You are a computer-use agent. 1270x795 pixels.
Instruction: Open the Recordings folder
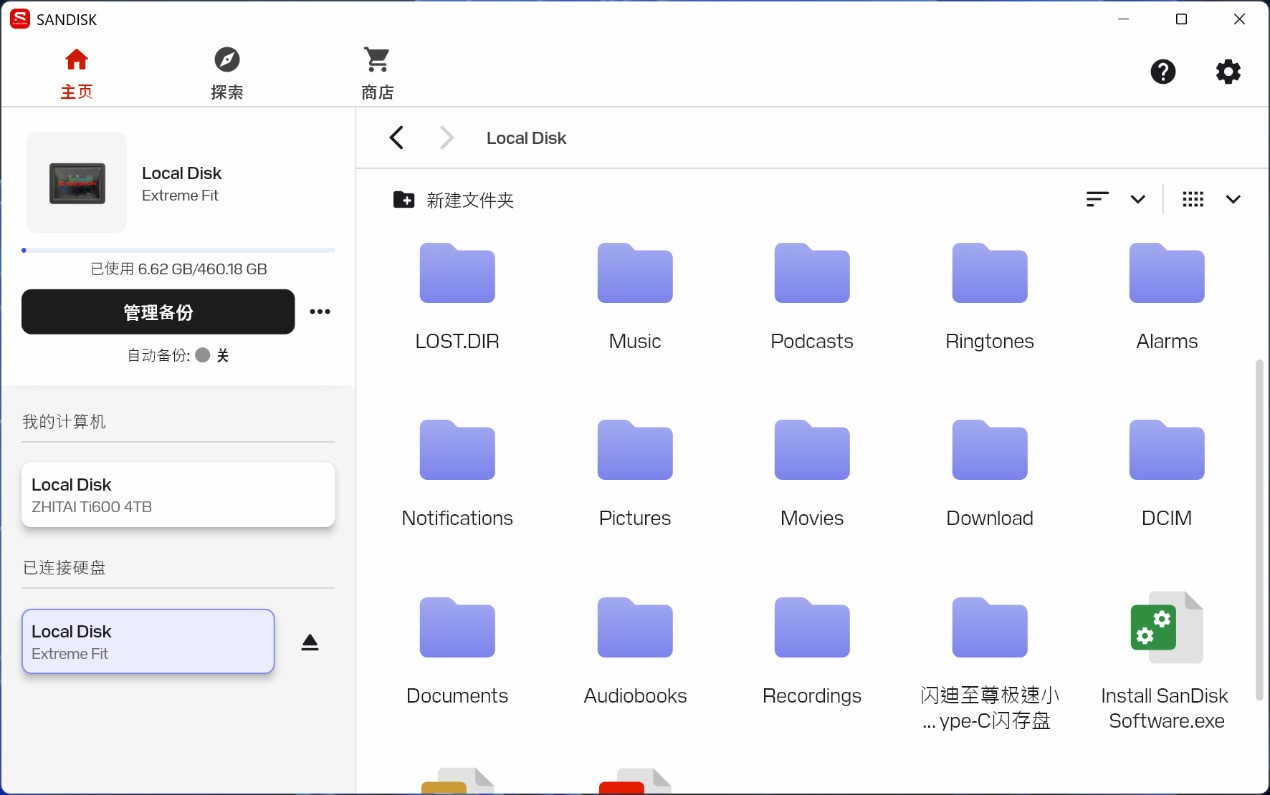(x=812, y=651)
